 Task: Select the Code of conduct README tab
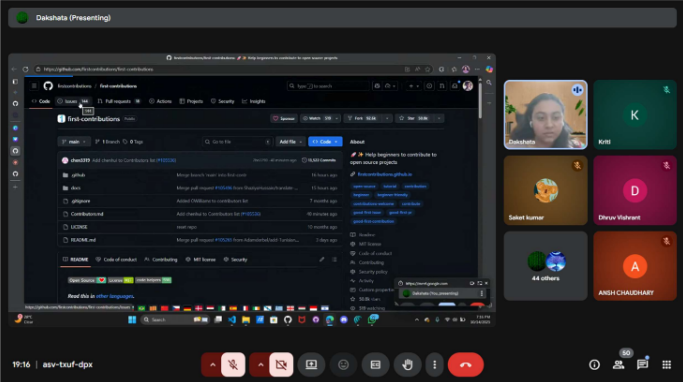tap(116, 260)
